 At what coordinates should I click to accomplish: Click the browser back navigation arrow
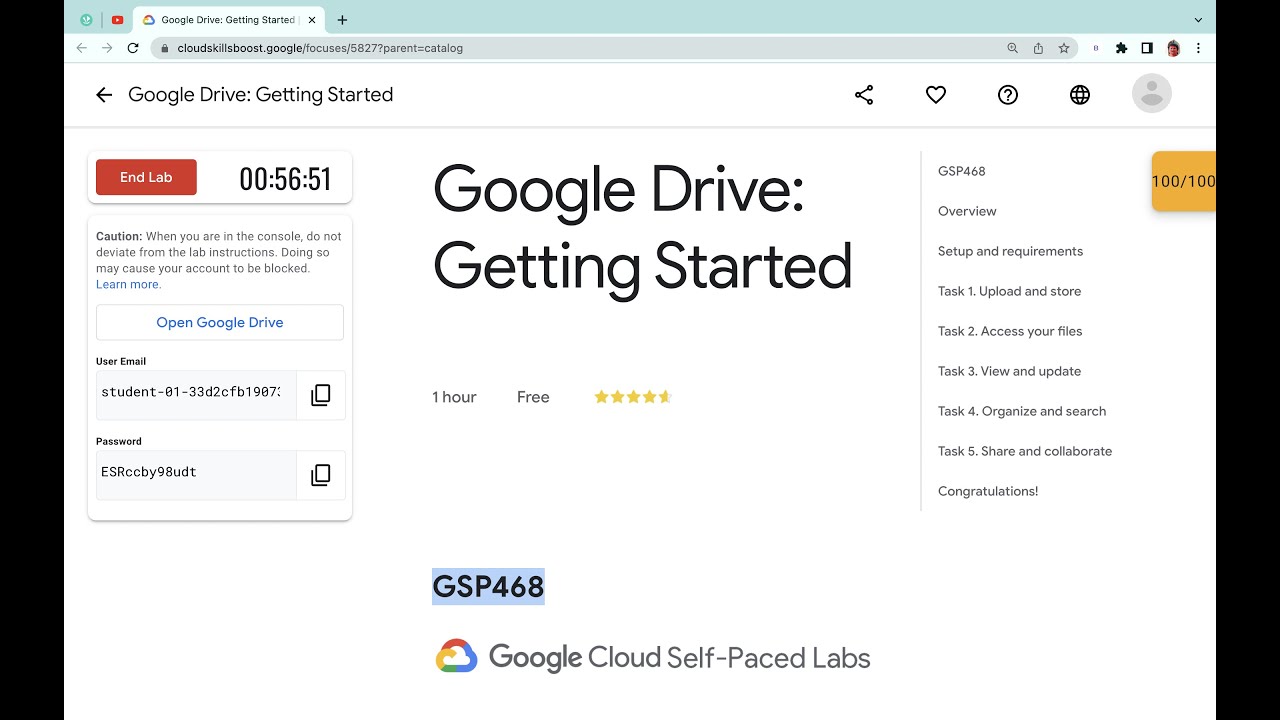[x=82, y=48]
